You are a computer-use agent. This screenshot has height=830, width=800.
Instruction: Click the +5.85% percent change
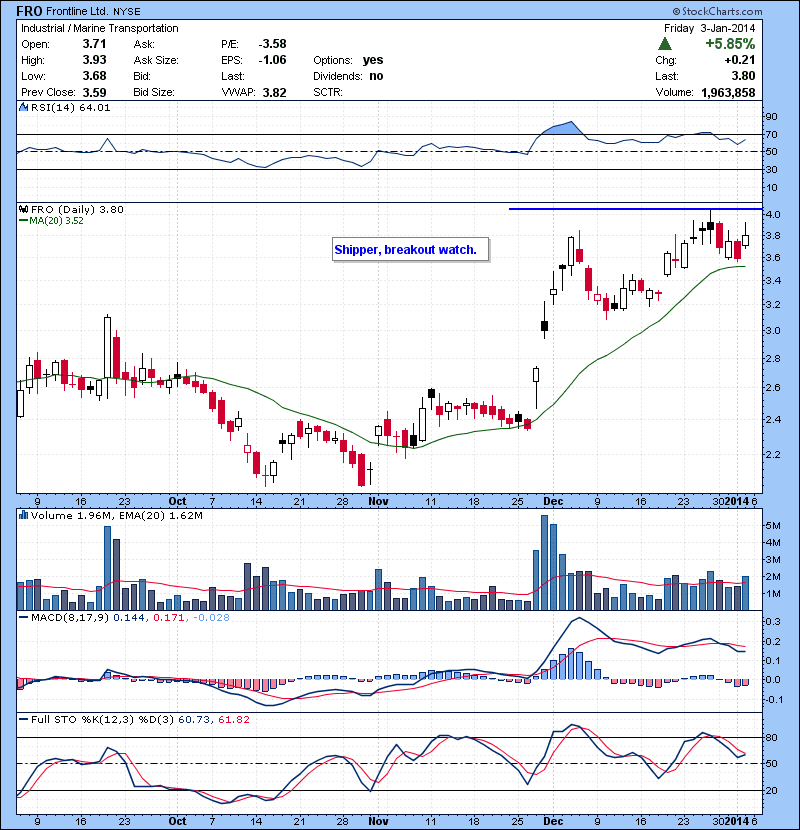tap(730, 43)
